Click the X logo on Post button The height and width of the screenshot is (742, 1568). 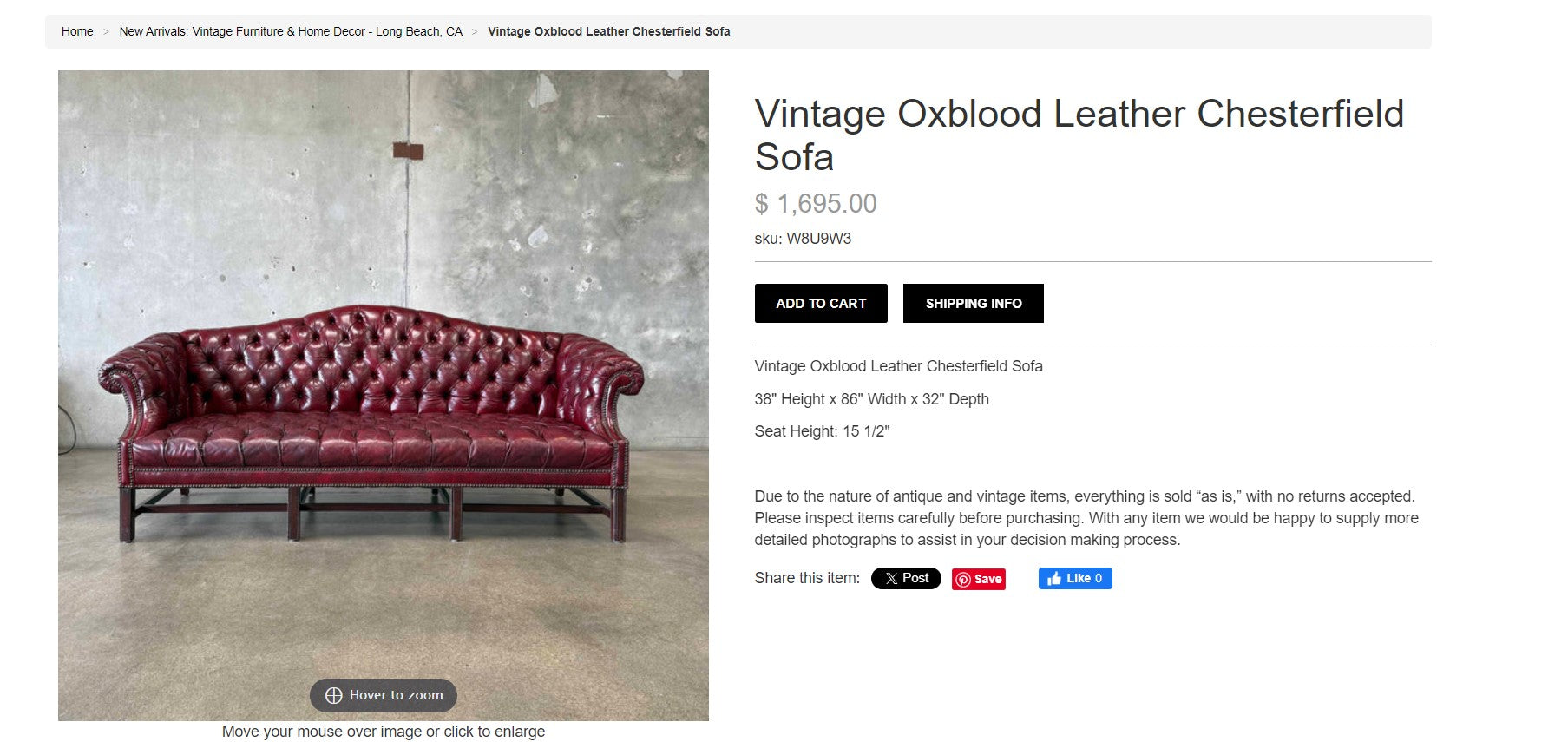(891, 579)
